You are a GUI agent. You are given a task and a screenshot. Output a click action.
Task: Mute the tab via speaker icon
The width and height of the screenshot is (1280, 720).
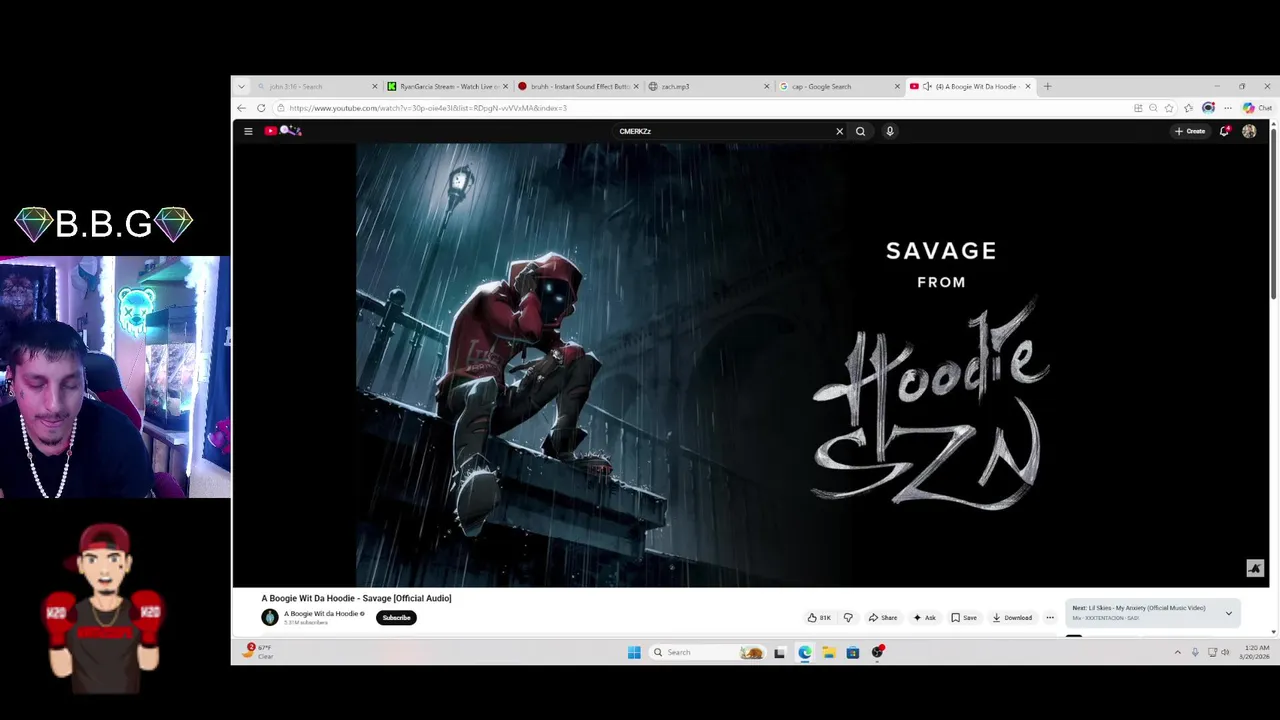point(927,86)
